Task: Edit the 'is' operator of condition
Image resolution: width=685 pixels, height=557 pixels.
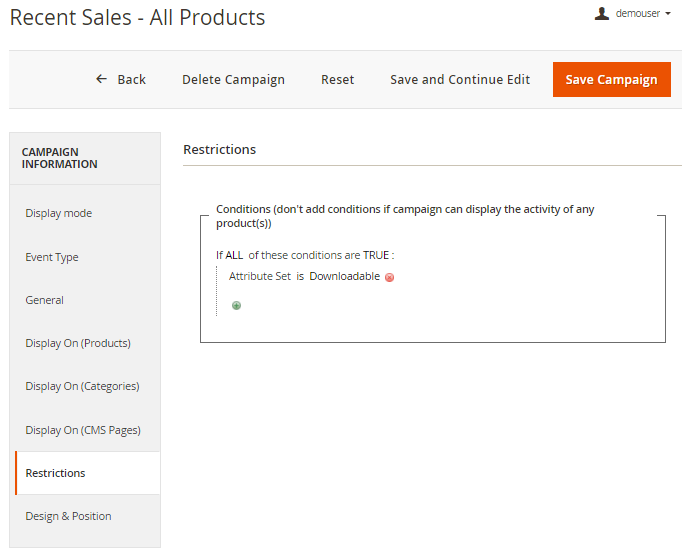Action: pyautogui.click(x=300, y=276)
